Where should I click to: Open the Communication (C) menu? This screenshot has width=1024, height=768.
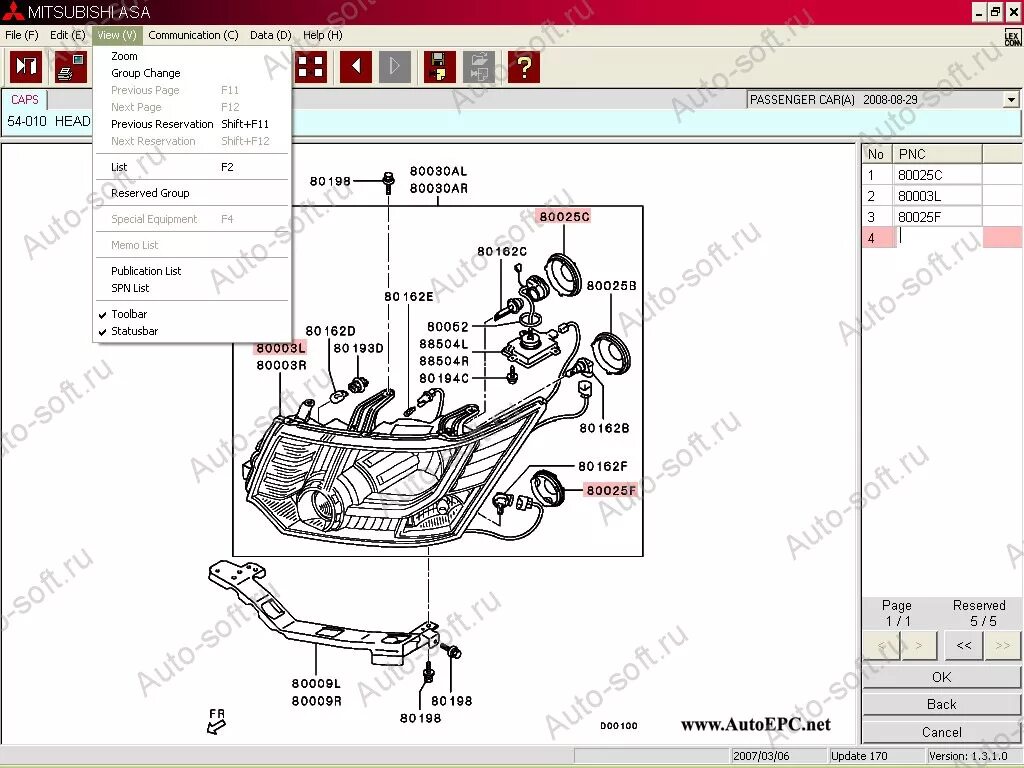pyautogui.click(x=193, y=35)
